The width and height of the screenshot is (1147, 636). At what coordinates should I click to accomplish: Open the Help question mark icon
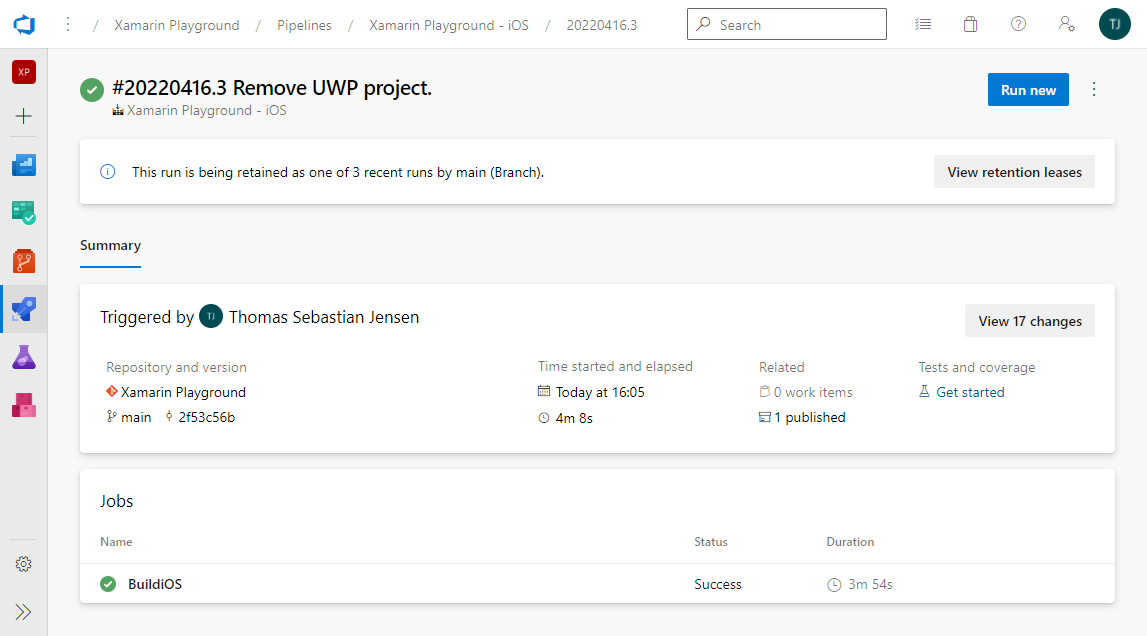click(x=1018, y=24)
